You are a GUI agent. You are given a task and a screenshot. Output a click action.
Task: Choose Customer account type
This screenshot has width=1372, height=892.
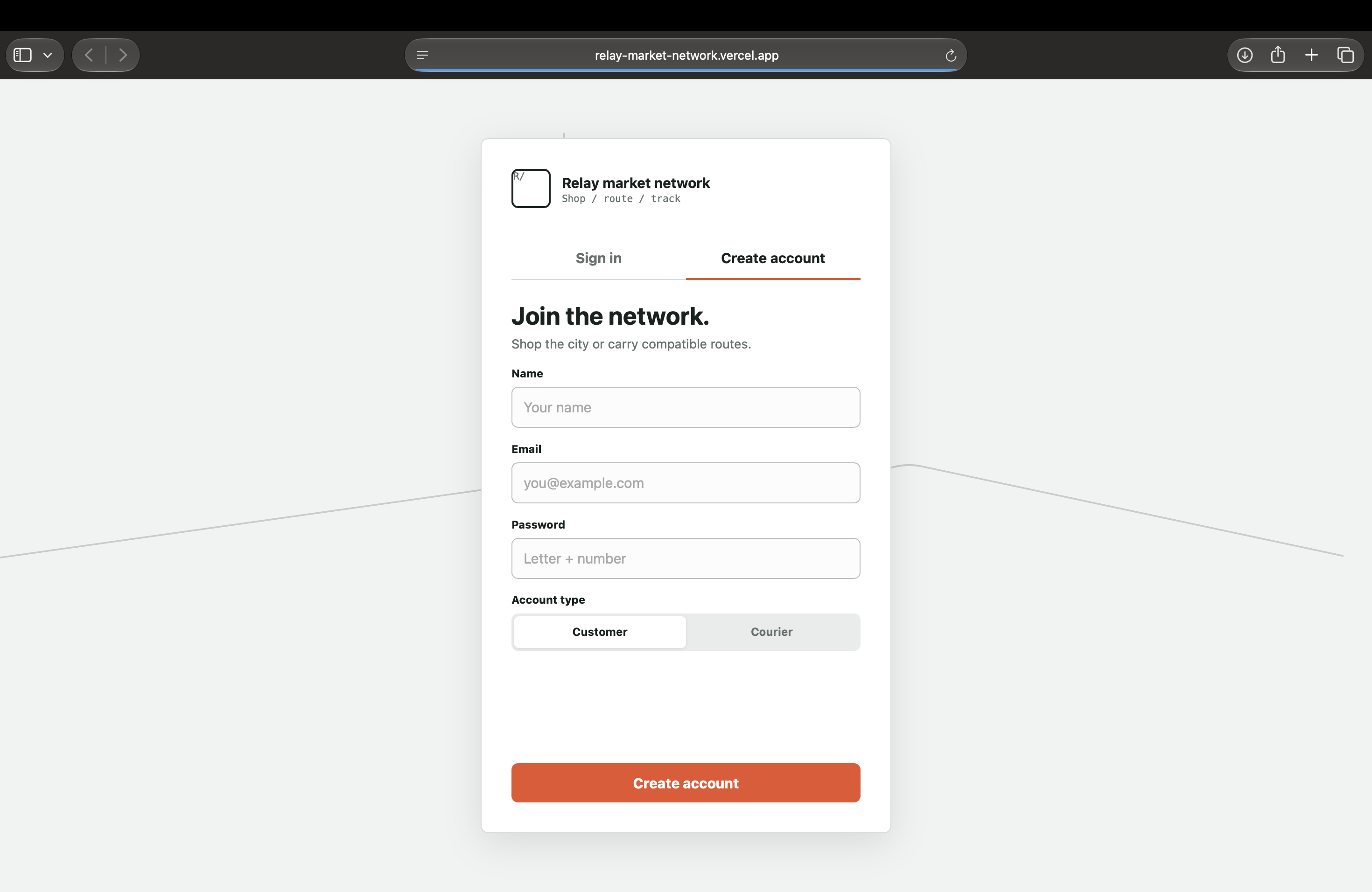[x=600, y=632]
